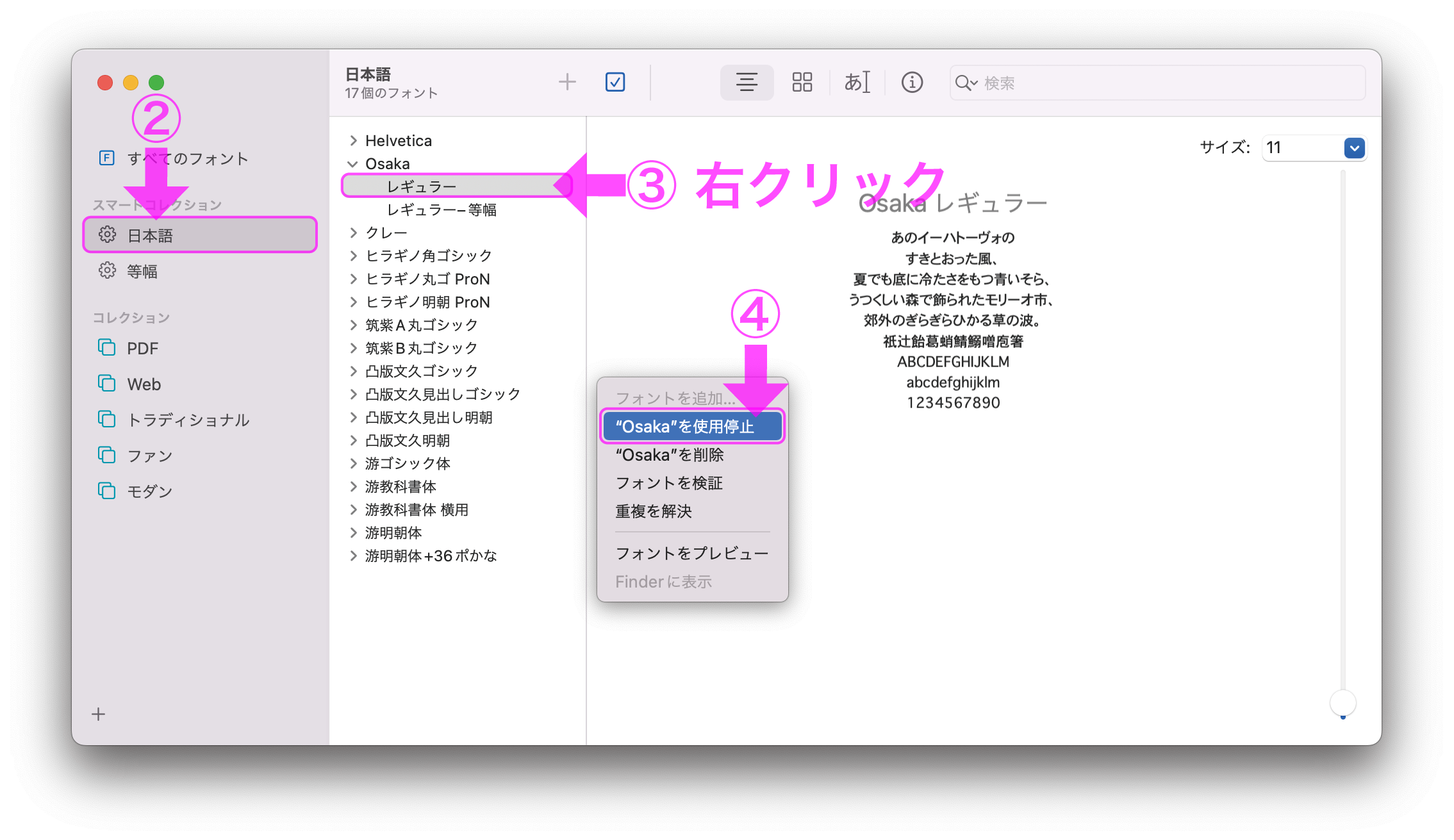Collapse the Osaka font family
Screen dimensions: 1454x840
[352, 164]
